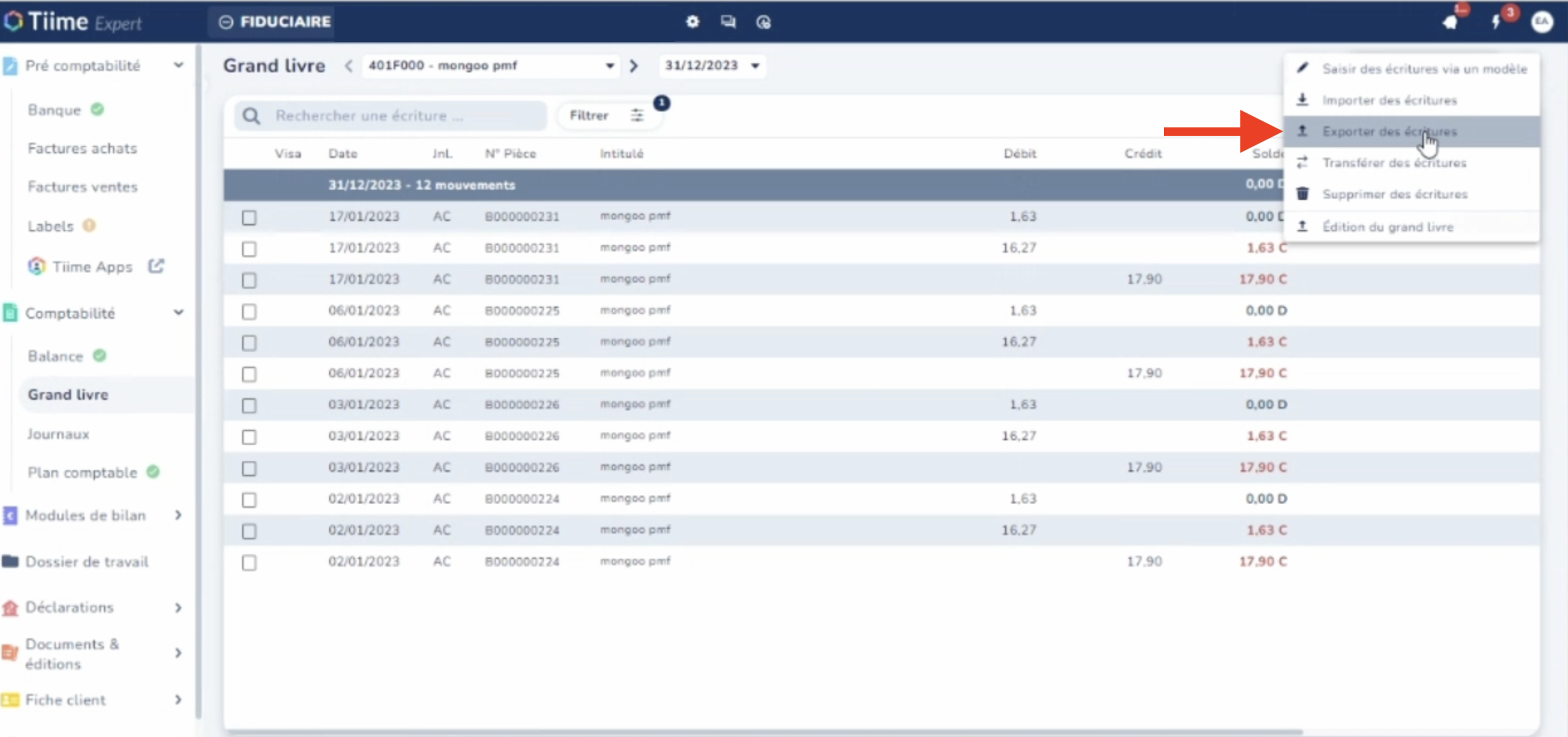Open Plan comptable in sidebar
The width and height of the screenshot is (1568, 737).
coord(82,473)
